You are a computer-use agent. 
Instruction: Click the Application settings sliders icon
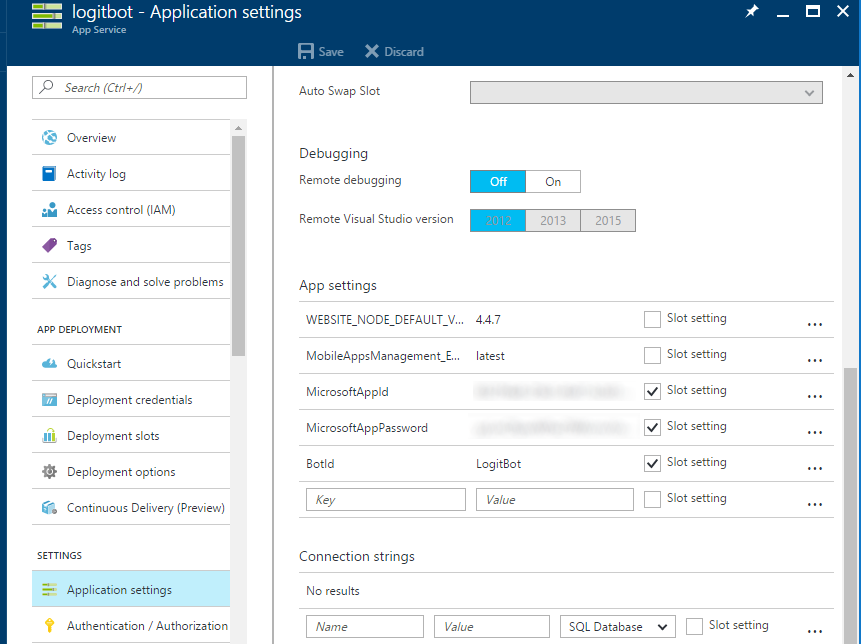tap(49, 589)
